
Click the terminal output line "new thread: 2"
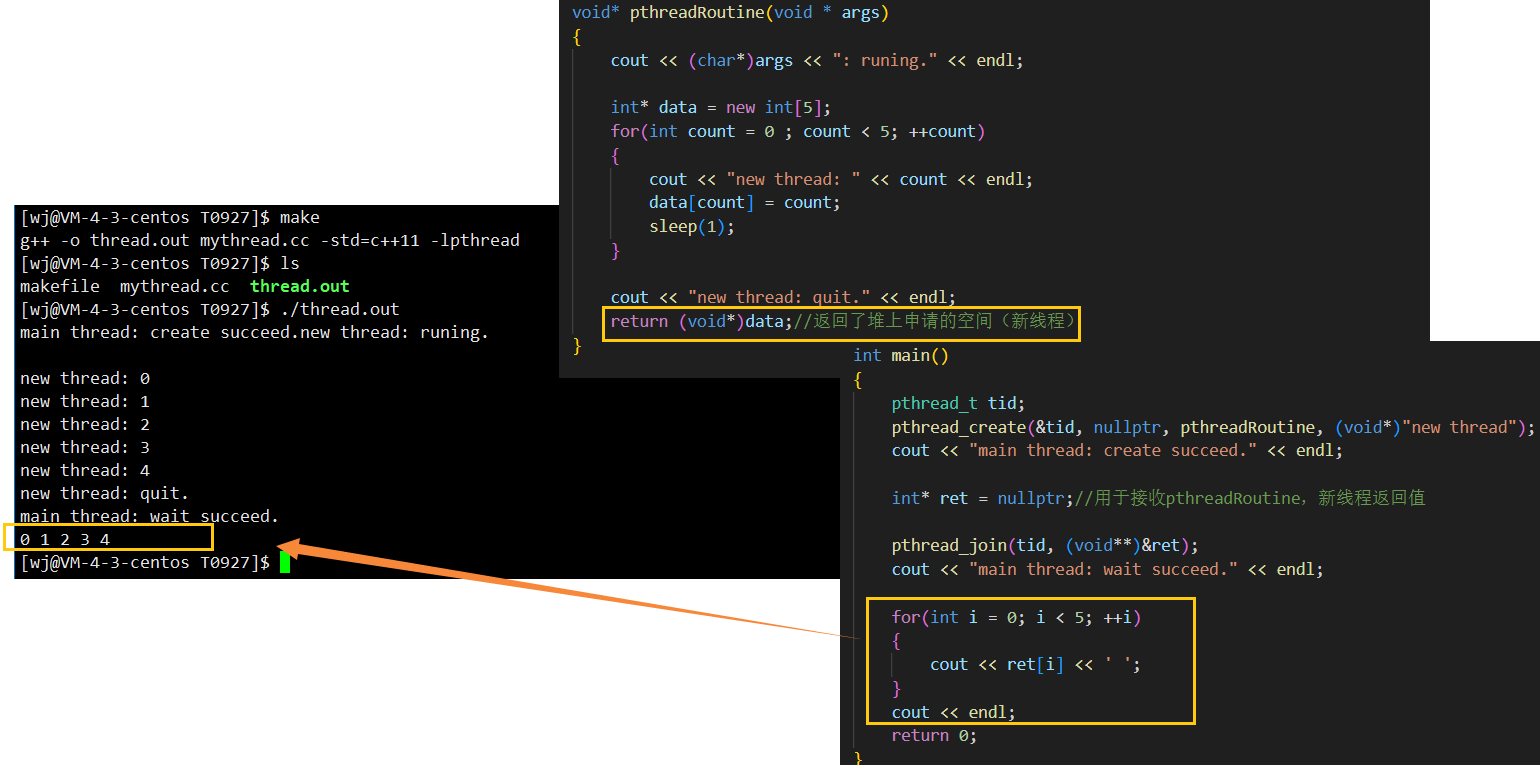tap(85, 425)
